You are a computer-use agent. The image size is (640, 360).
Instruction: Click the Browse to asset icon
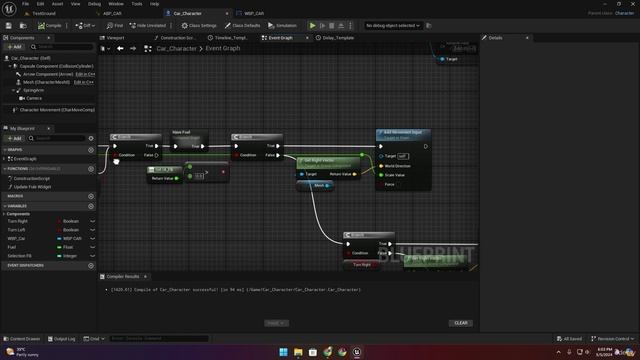pyautogui.click(x=23, y=26)
